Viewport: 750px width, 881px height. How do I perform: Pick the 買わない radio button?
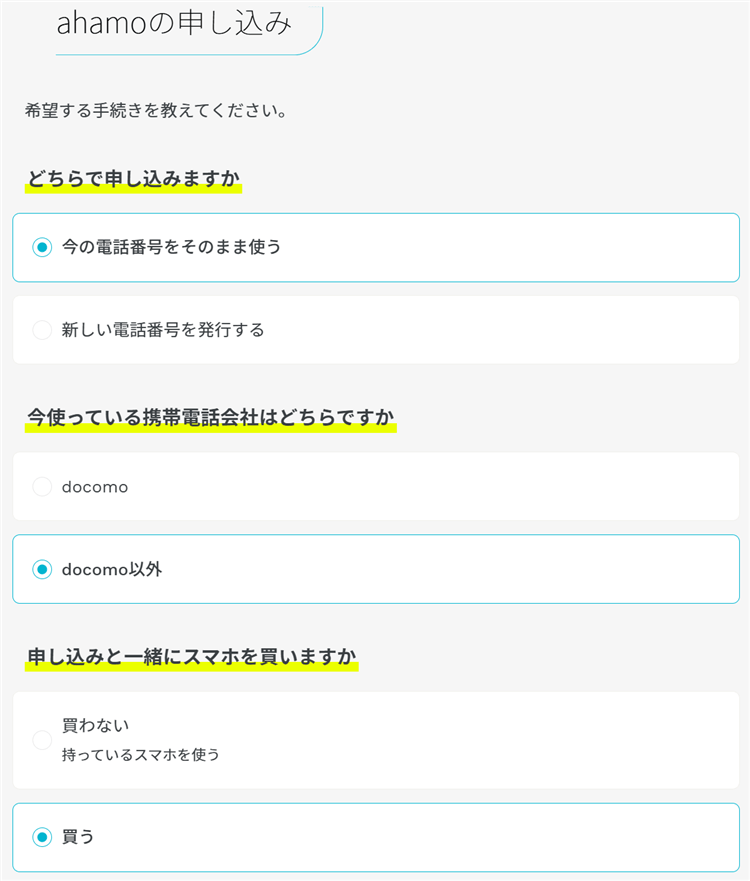tap(42, 740)
